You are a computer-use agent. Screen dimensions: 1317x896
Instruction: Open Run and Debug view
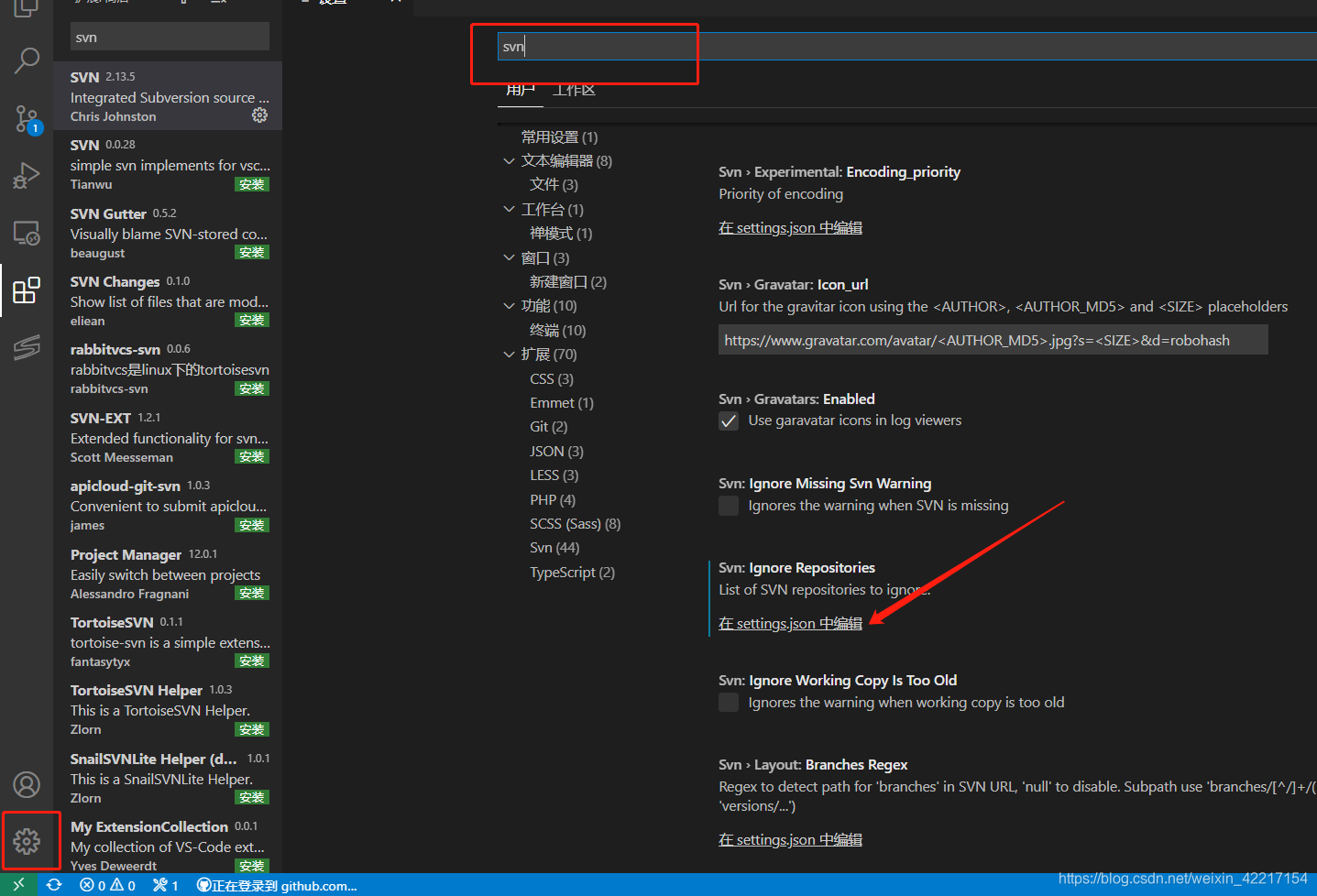[27, 175]
